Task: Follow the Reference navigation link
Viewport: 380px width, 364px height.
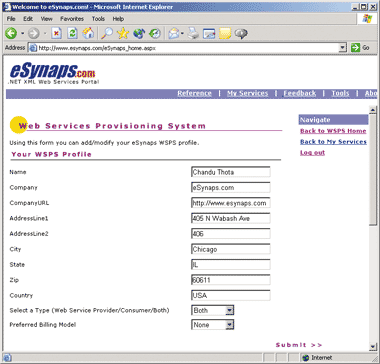Action: click(194, 94)
